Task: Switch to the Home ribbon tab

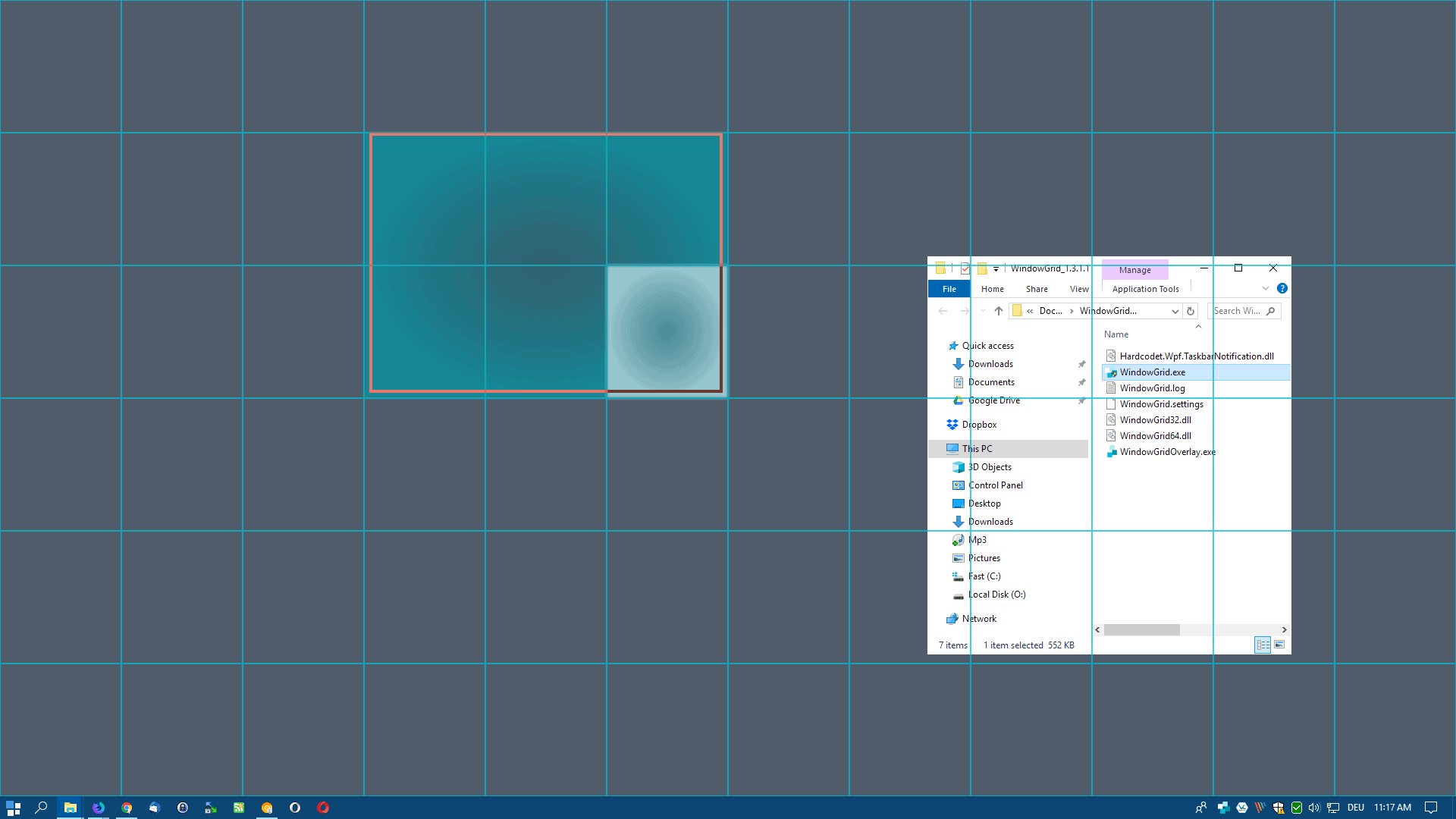Action: point(992,289)
